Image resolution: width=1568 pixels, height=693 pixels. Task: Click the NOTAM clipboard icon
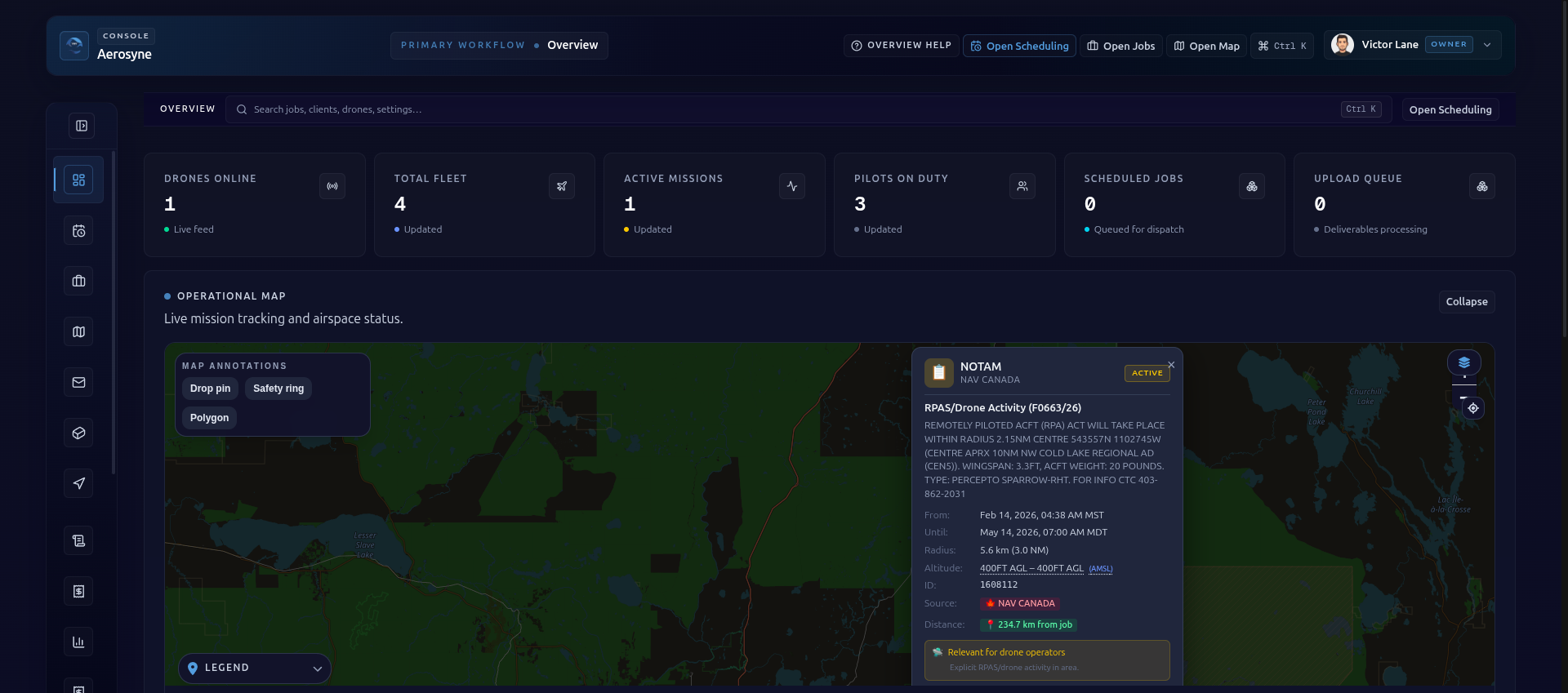939,373
